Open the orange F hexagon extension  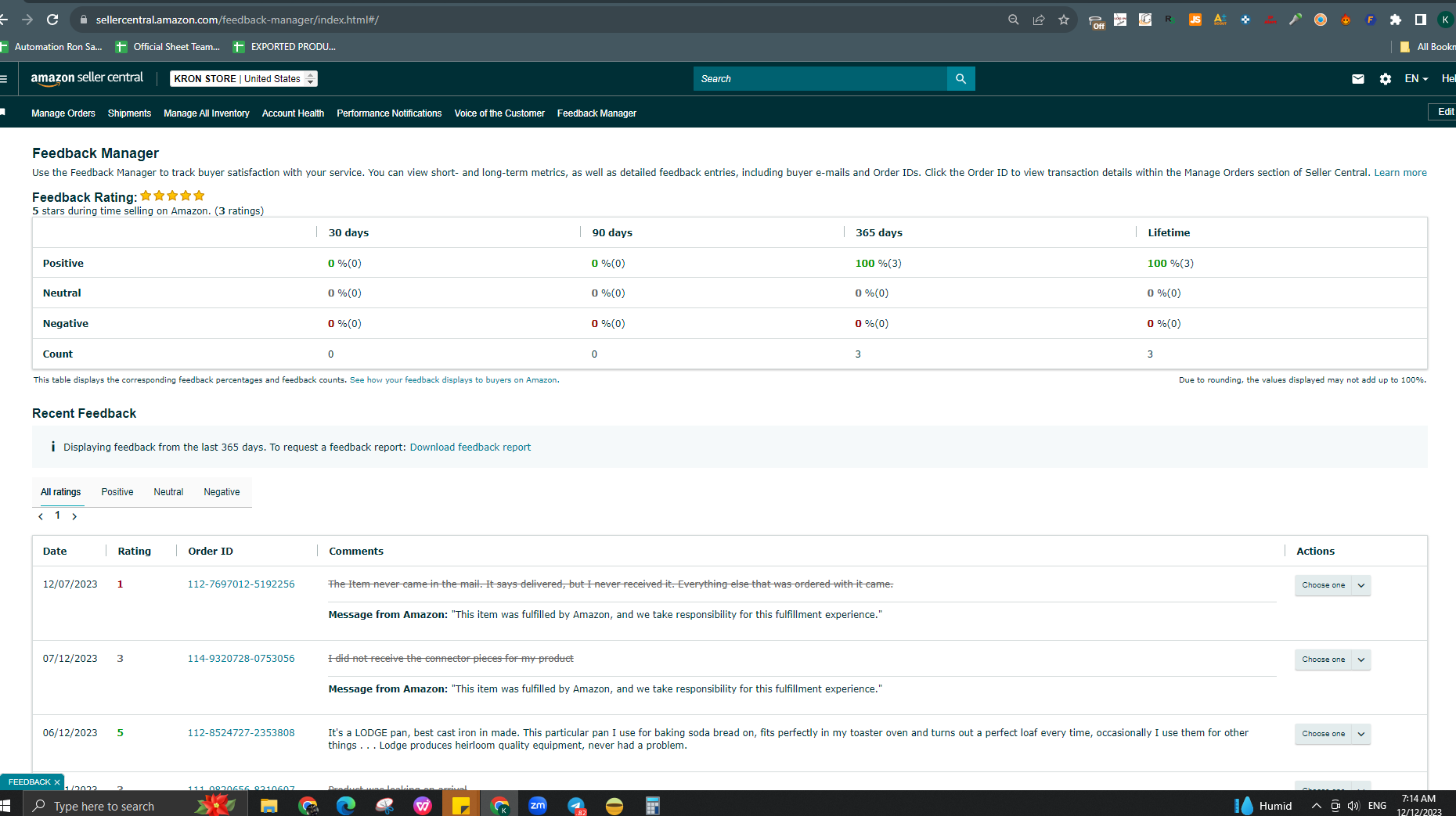click(1371, 20)
